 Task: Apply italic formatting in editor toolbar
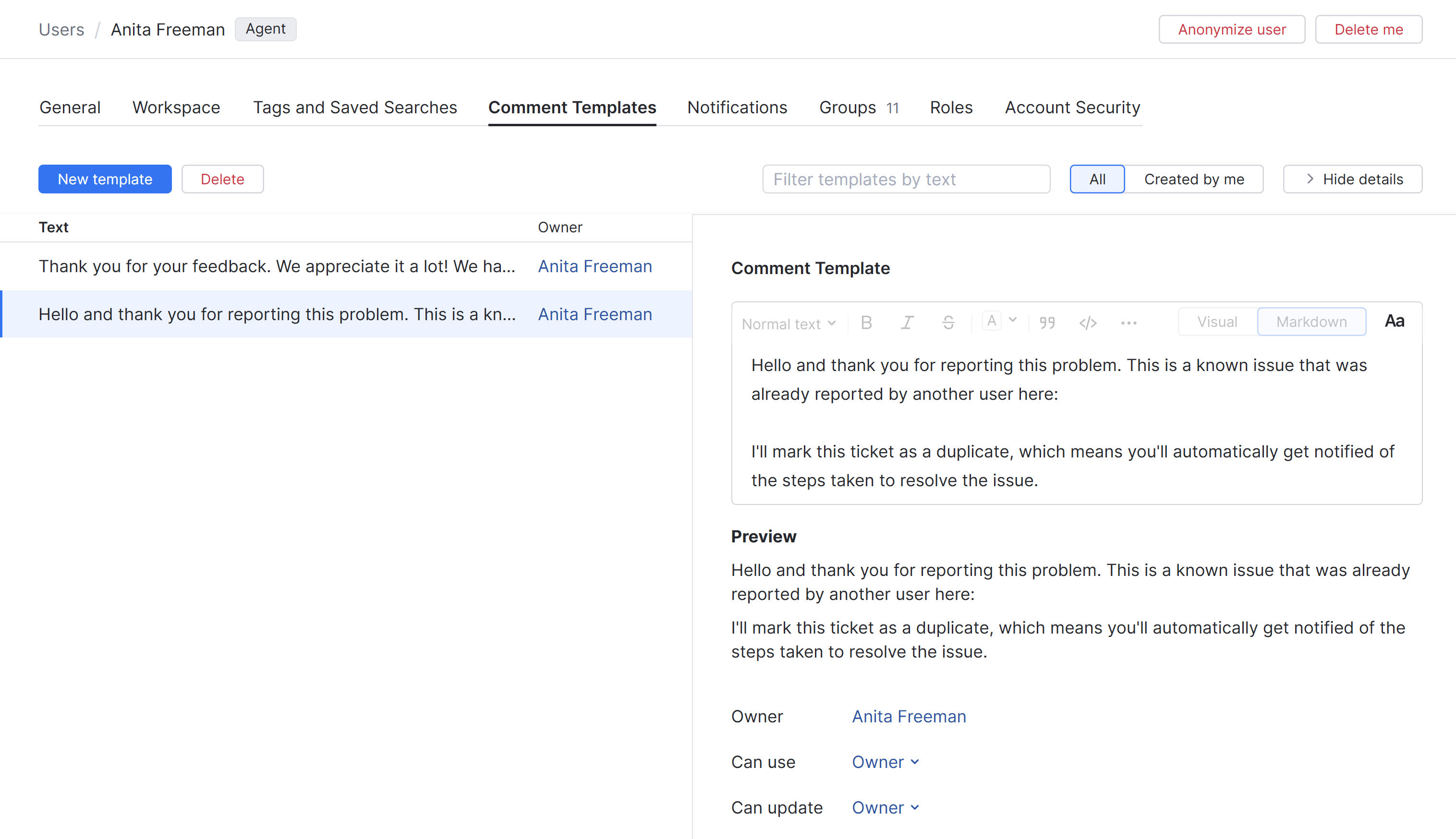pyautogui.click(x=907, y=323)
